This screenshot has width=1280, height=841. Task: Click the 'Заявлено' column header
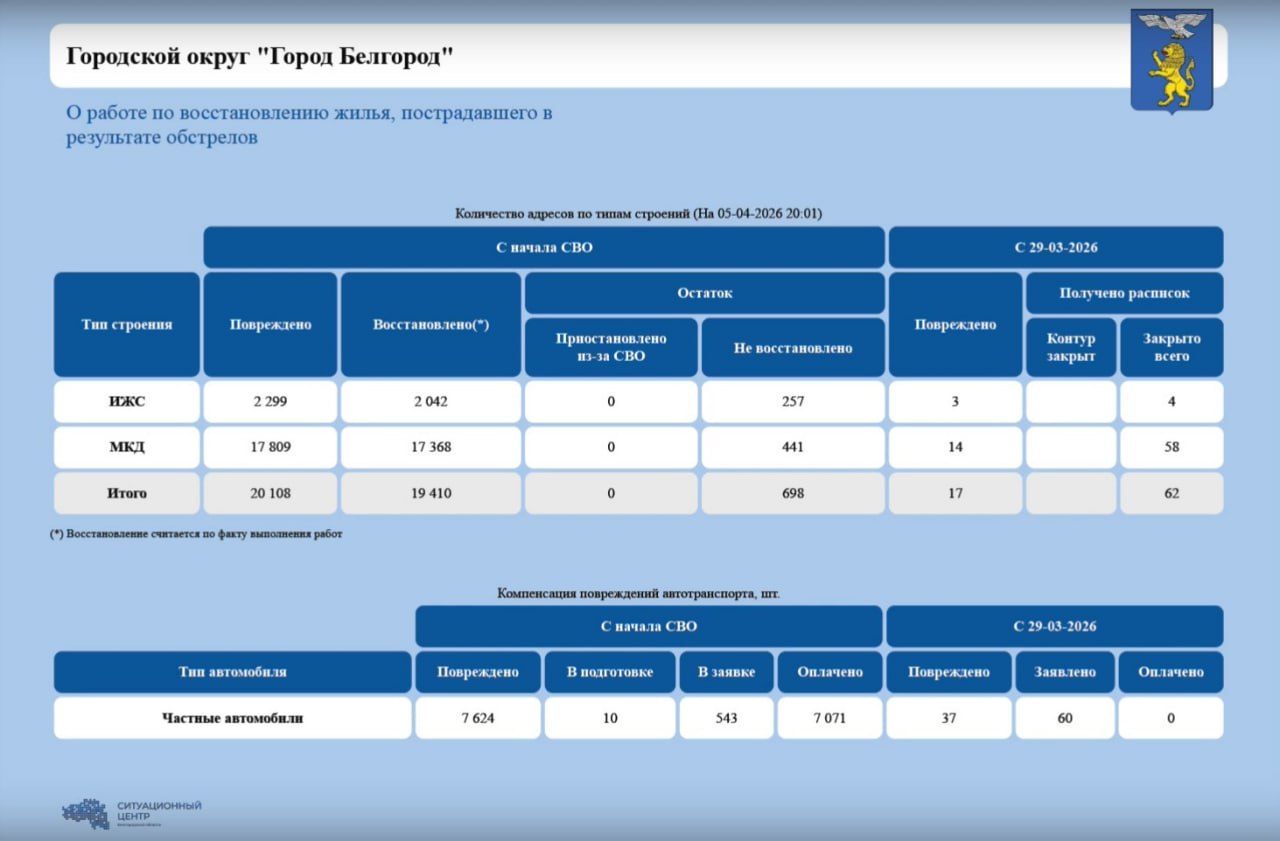(1065, 672)
